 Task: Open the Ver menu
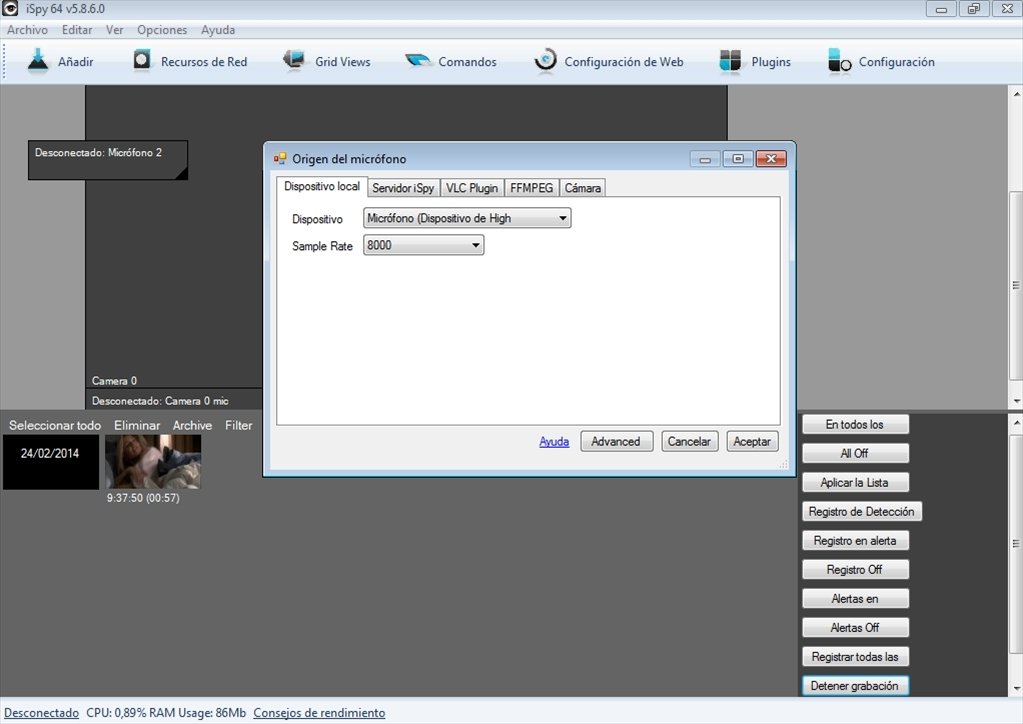coord(115,30)
